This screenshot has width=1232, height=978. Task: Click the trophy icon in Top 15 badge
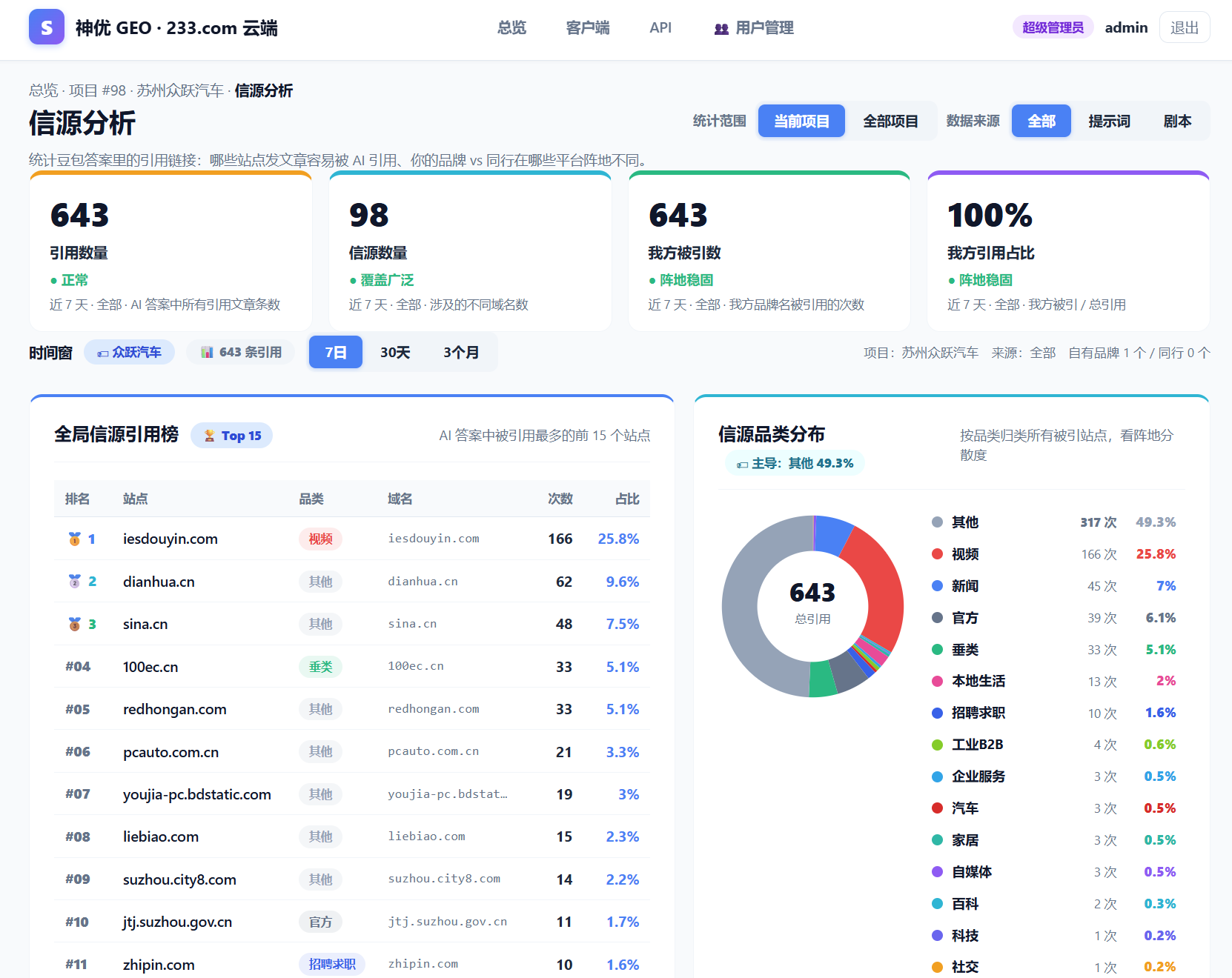click(x=210, y=436)
